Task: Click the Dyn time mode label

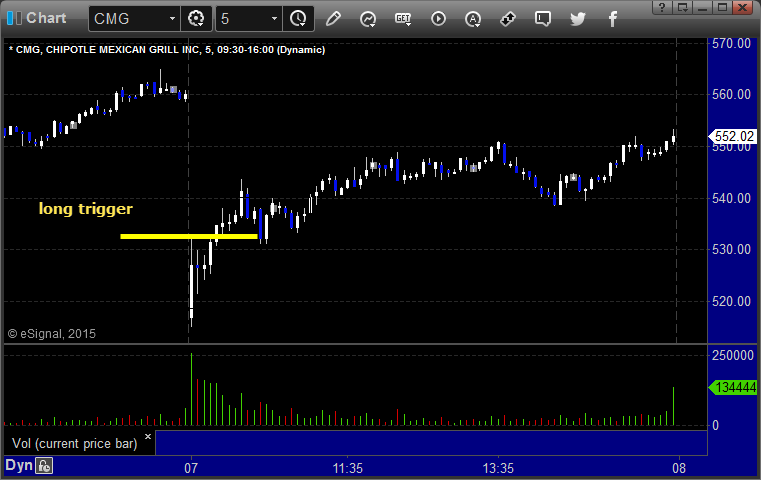Action: pyautogui.click(x=19, y=465)
